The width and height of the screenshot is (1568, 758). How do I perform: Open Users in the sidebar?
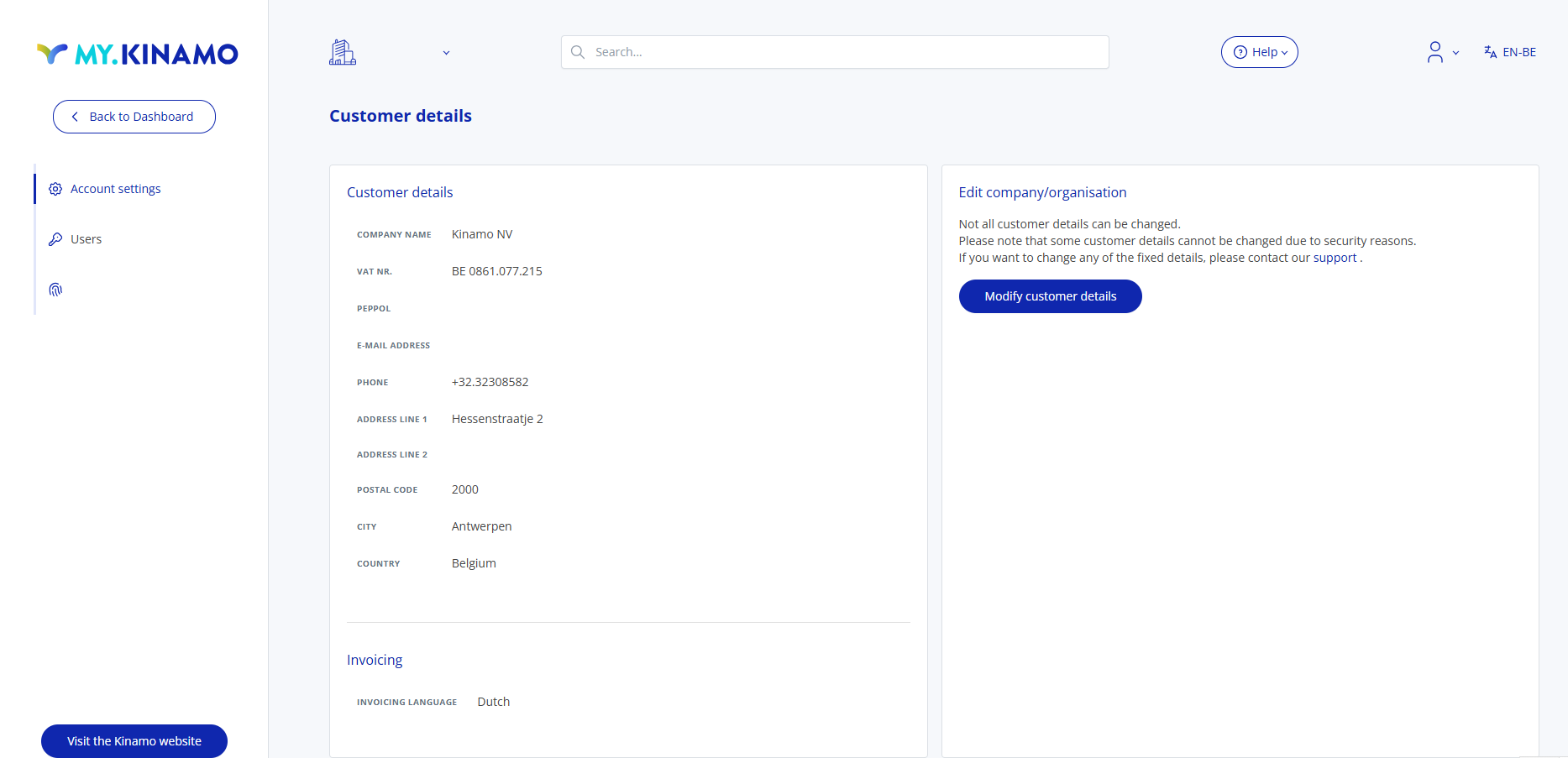point(86,239)
